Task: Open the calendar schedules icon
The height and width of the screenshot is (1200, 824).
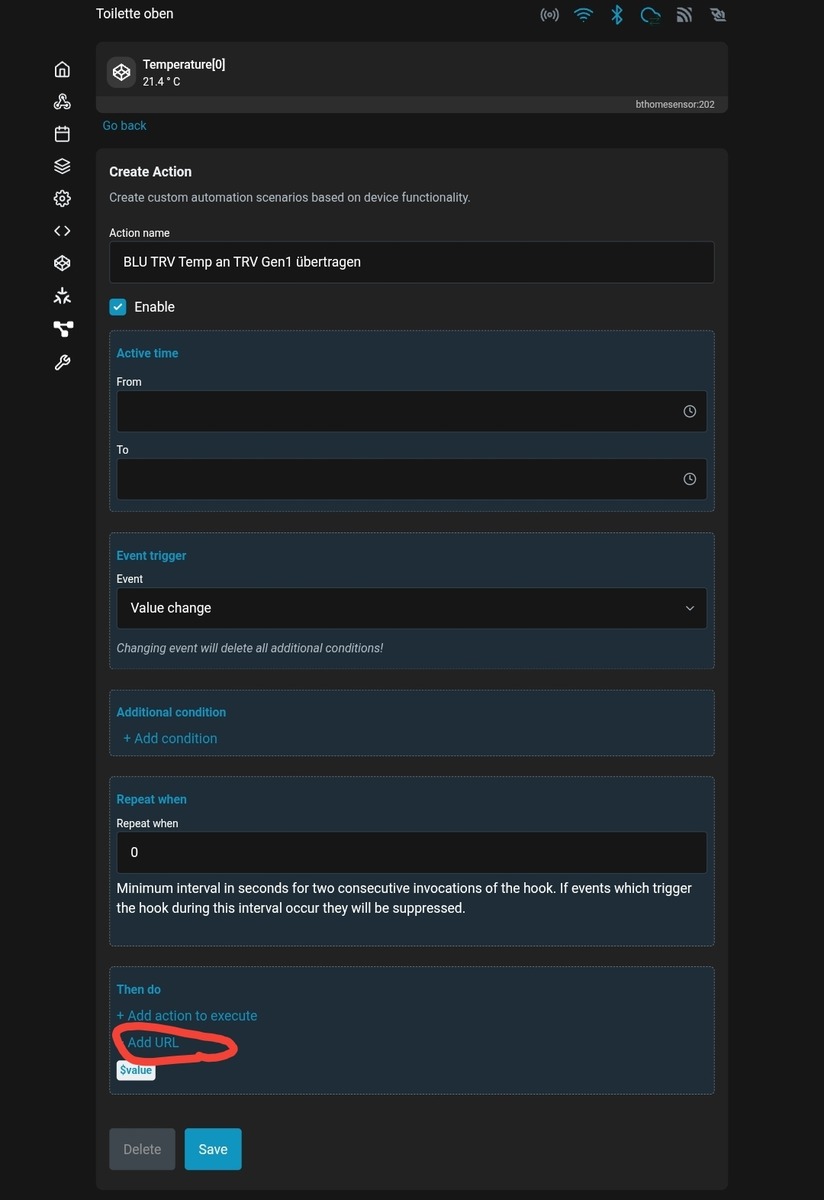Action: coord(62,134)
